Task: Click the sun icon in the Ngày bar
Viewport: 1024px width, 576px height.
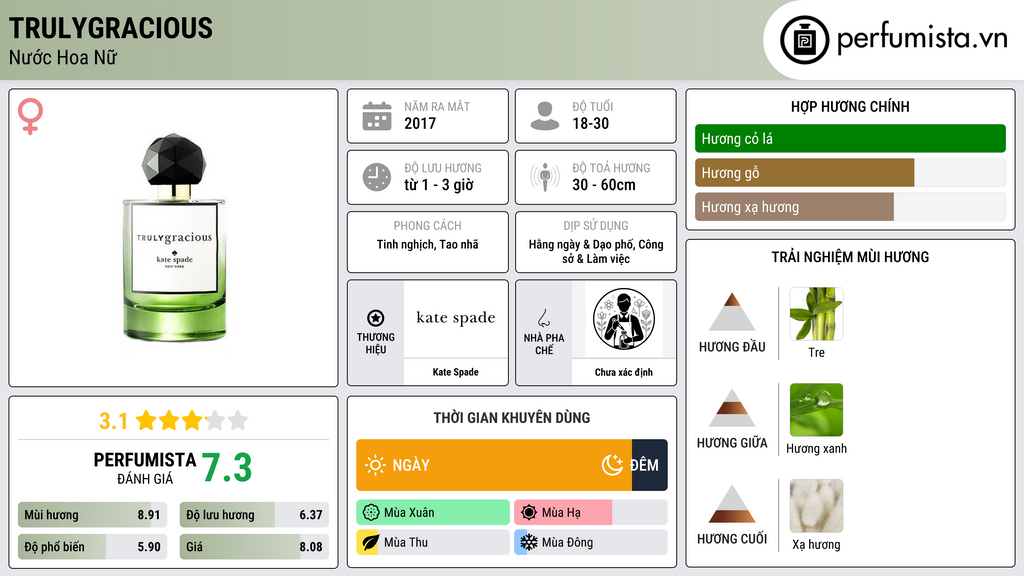Action: pyautogui.click(x=375, y=465)
